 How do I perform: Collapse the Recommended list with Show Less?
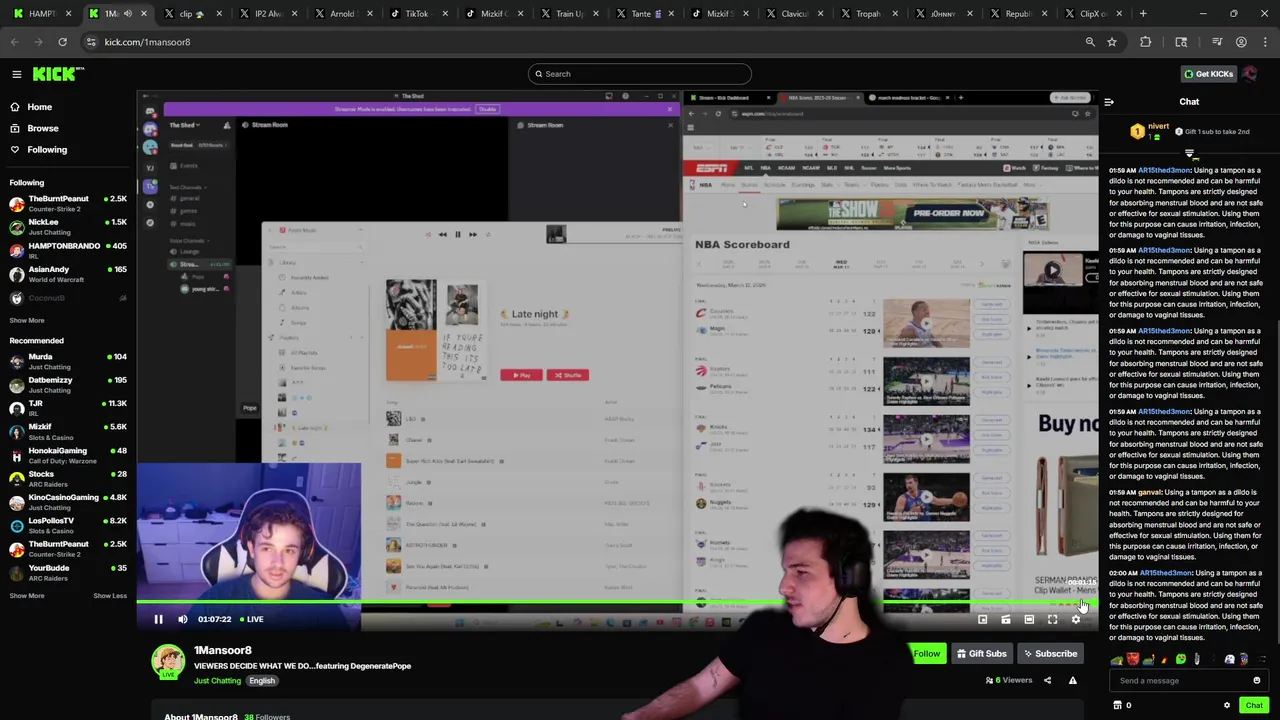tap(110, 596)
